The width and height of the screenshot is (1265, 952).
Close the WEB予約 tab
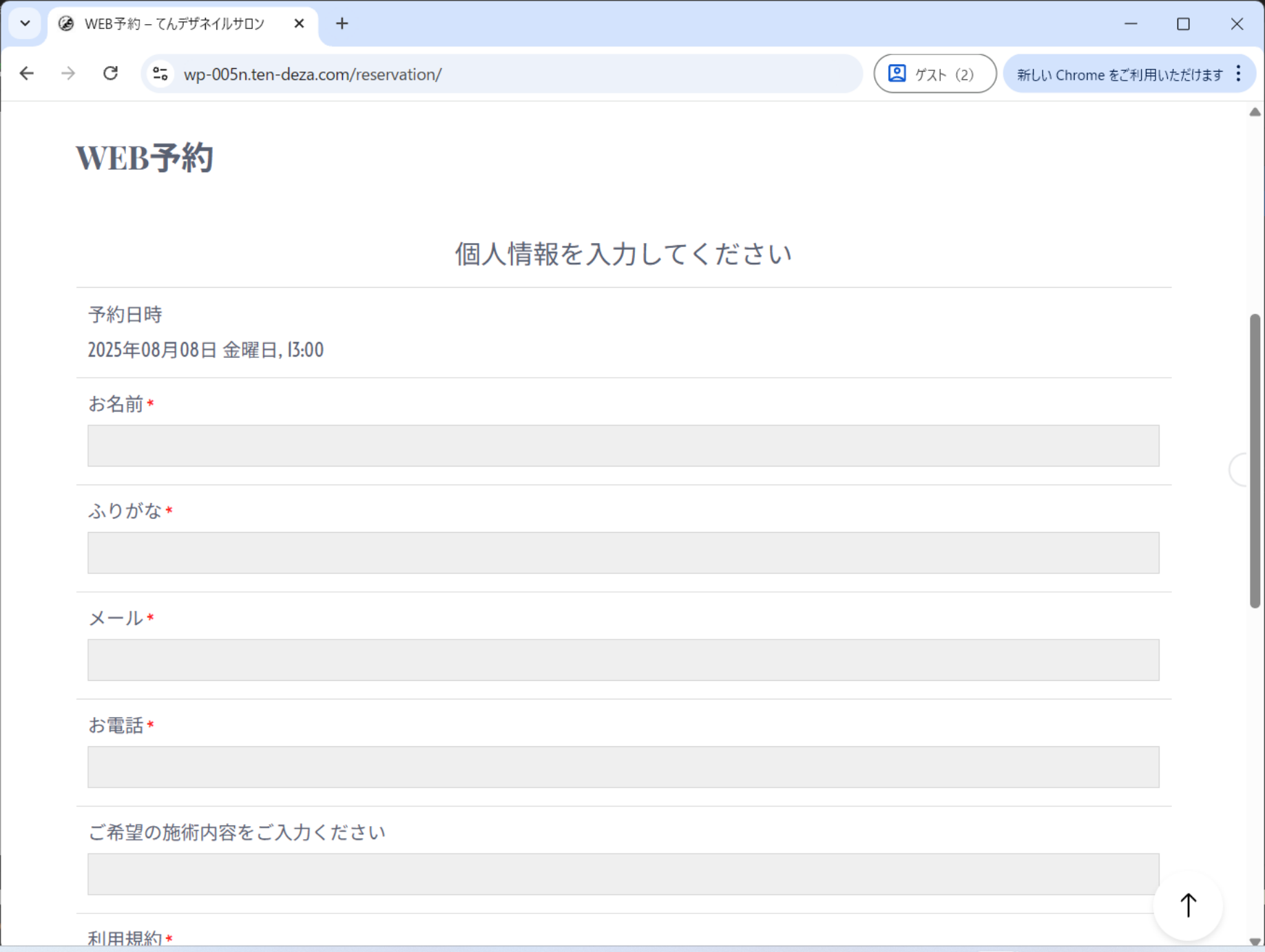tap(299, 24)
